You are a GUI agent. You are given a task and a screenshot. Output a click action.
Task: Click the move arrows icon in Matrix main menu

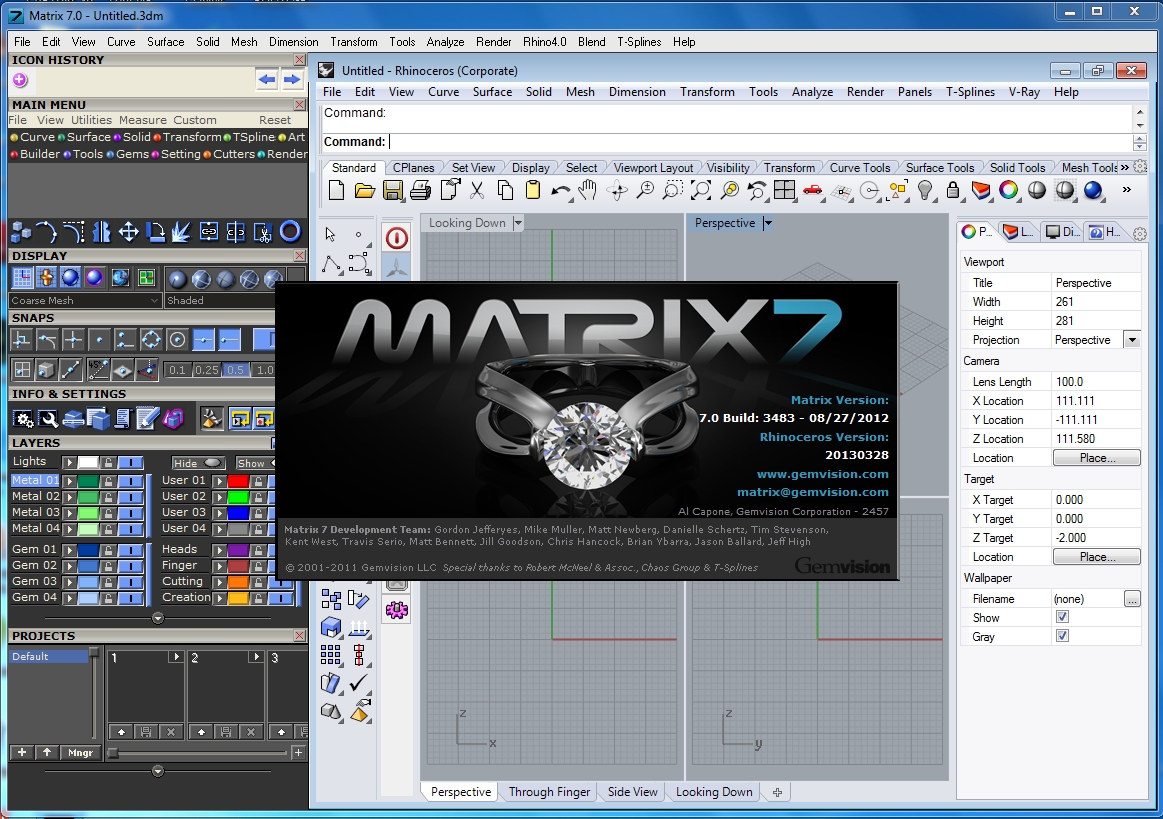click(128, 232)
